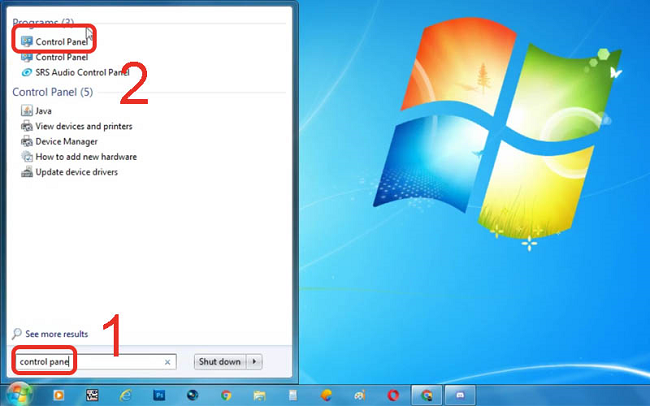Choose Update device drivers
The height and width of the screenshot is (406, 650).
[76, 172]
